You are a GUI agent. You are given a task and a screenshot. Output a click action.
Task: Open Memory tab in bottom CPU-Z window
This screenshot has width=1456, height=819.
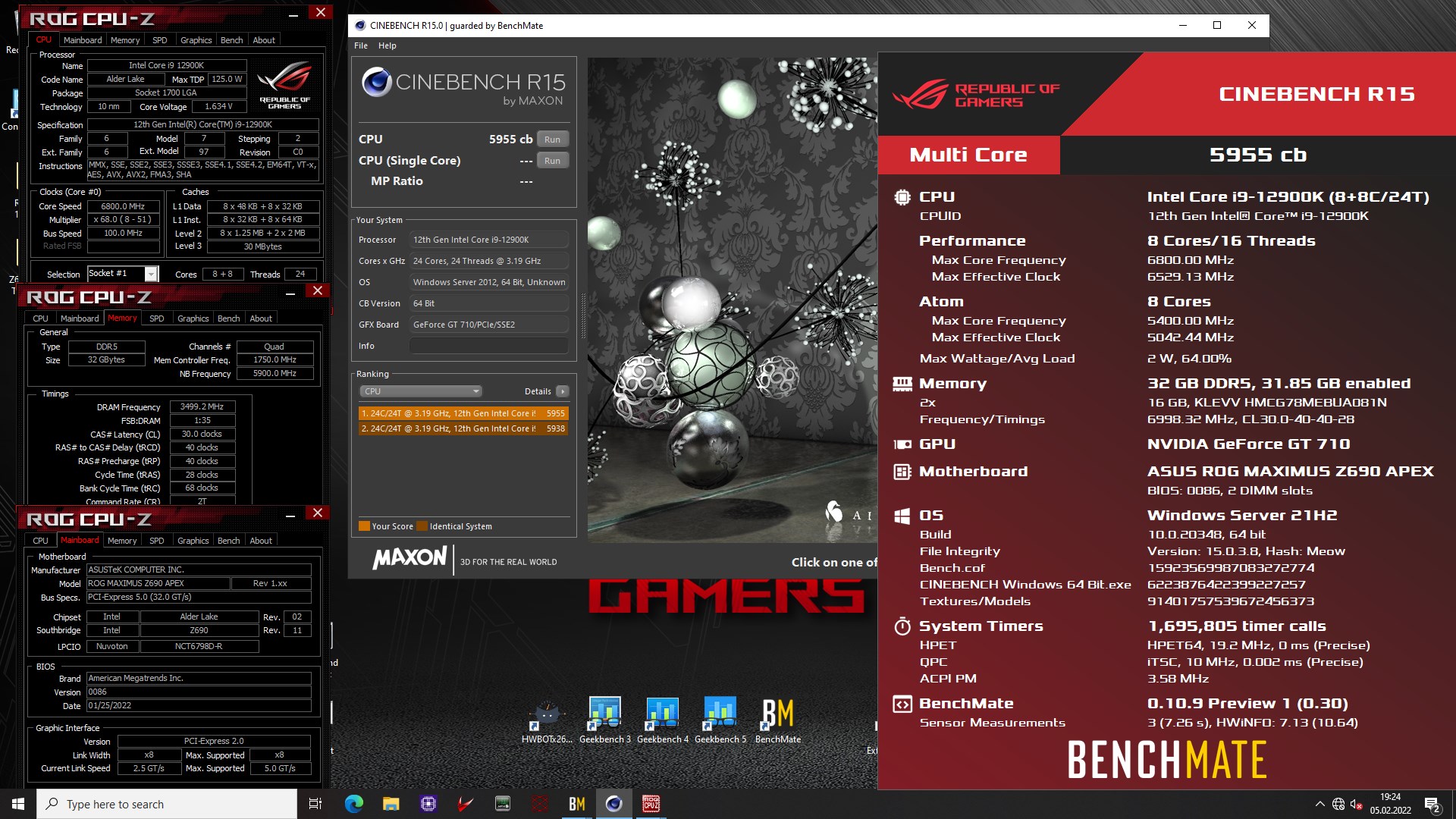pyautogui.click(x=122, y=541)
